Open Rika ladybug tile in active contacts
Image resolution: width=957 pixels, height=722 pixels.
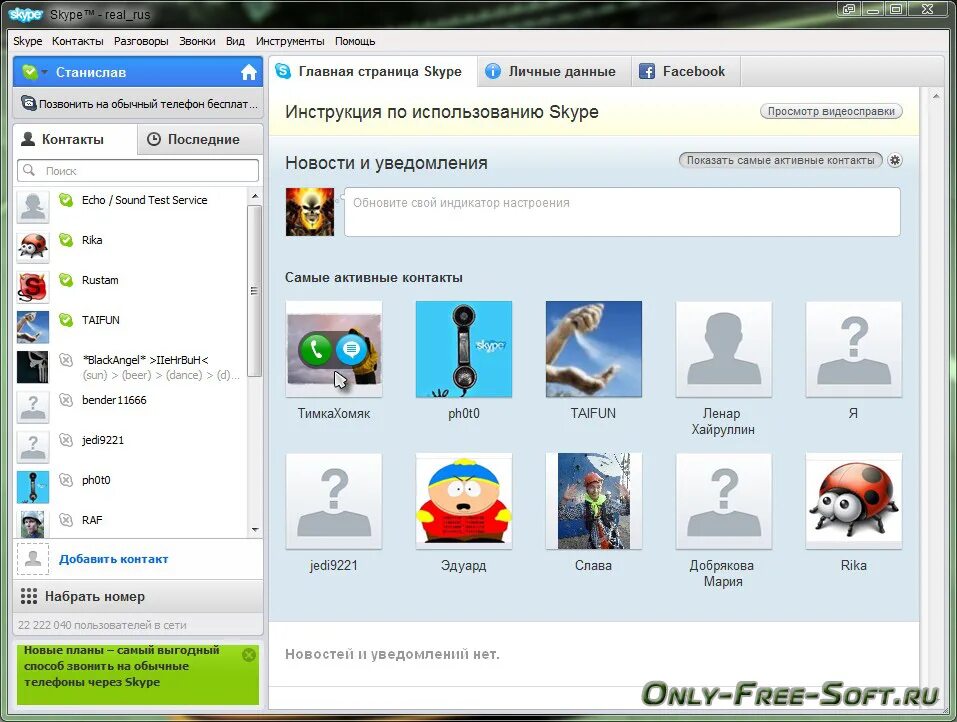[854, 501]
